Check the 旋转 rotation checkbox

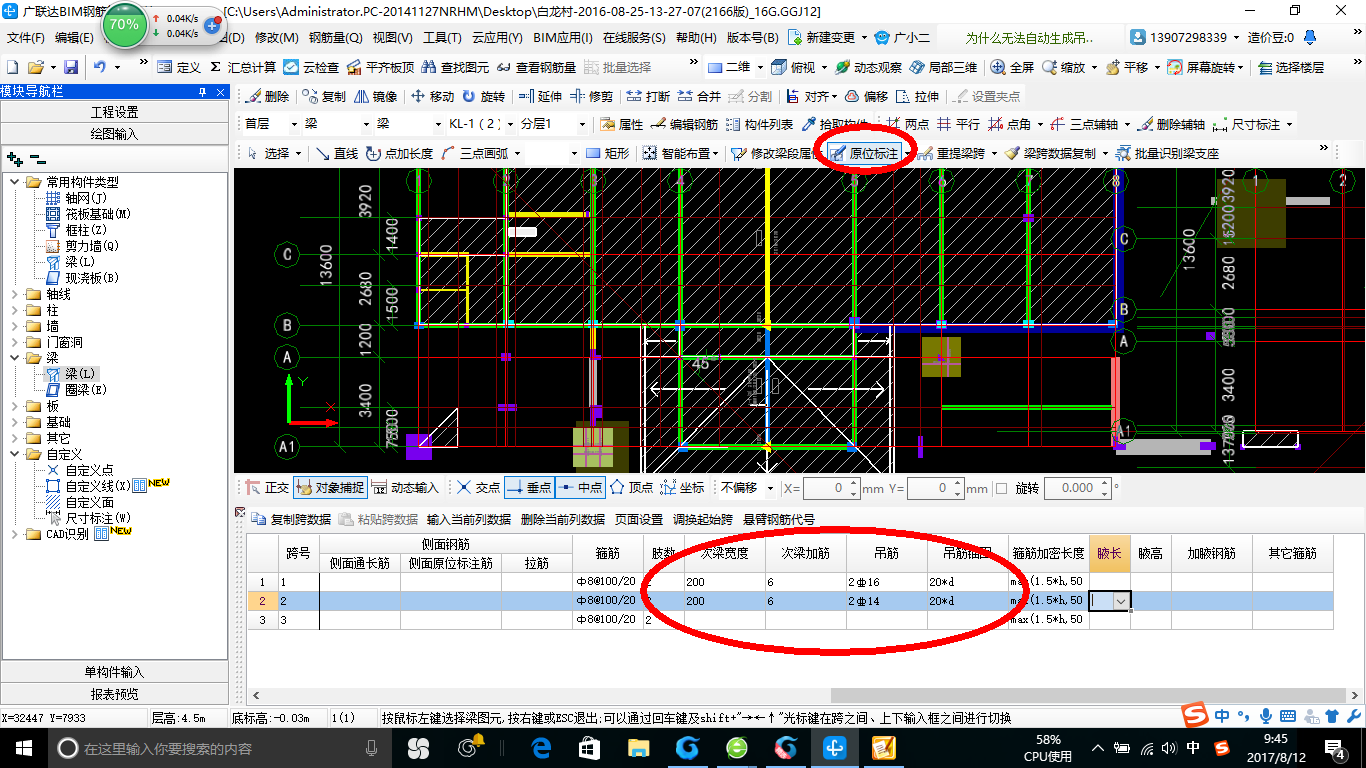pos(1002,489)
